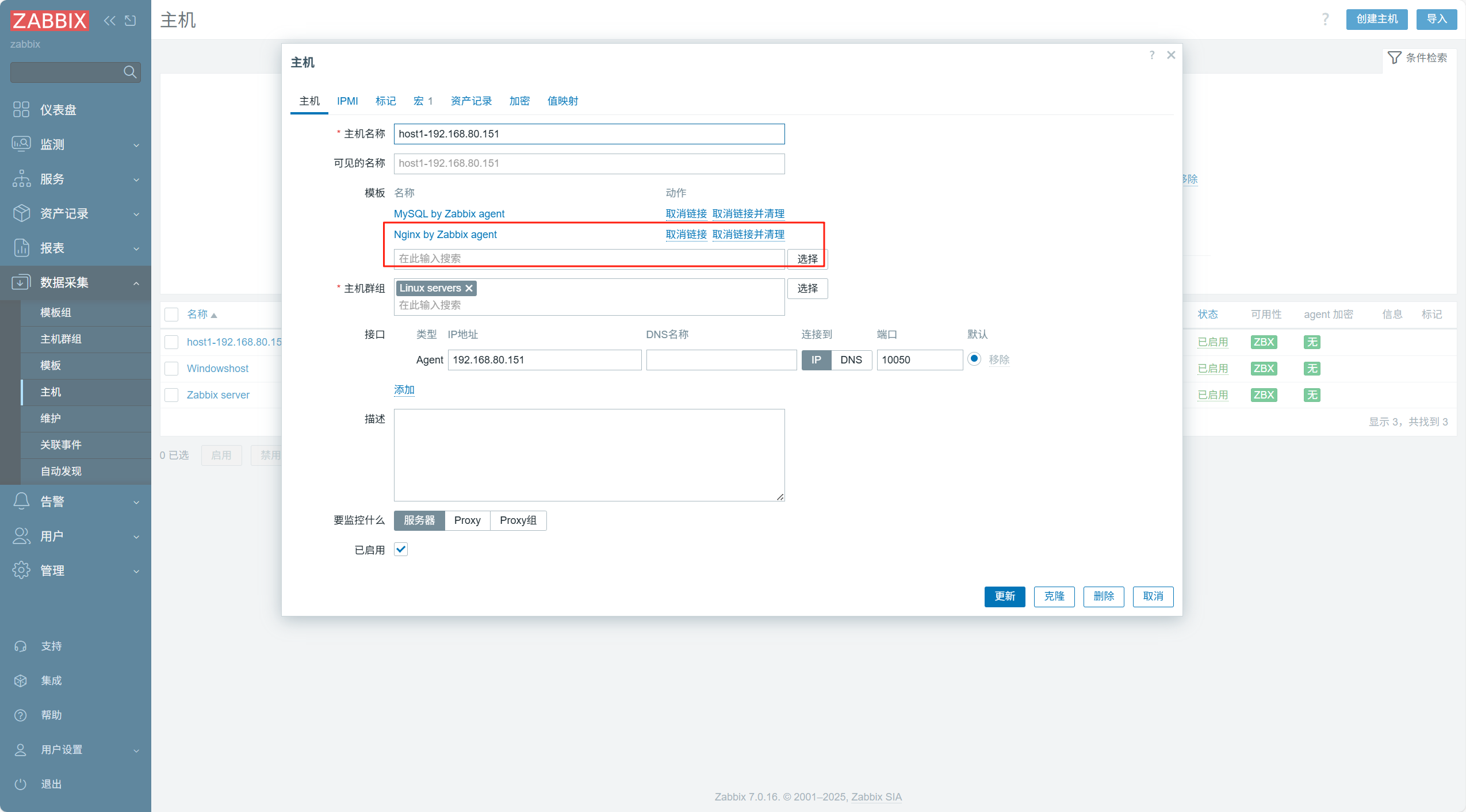This screenshot has width=1466, height=812.
Task: Click the 描述 text area
Action: point(589,455)
